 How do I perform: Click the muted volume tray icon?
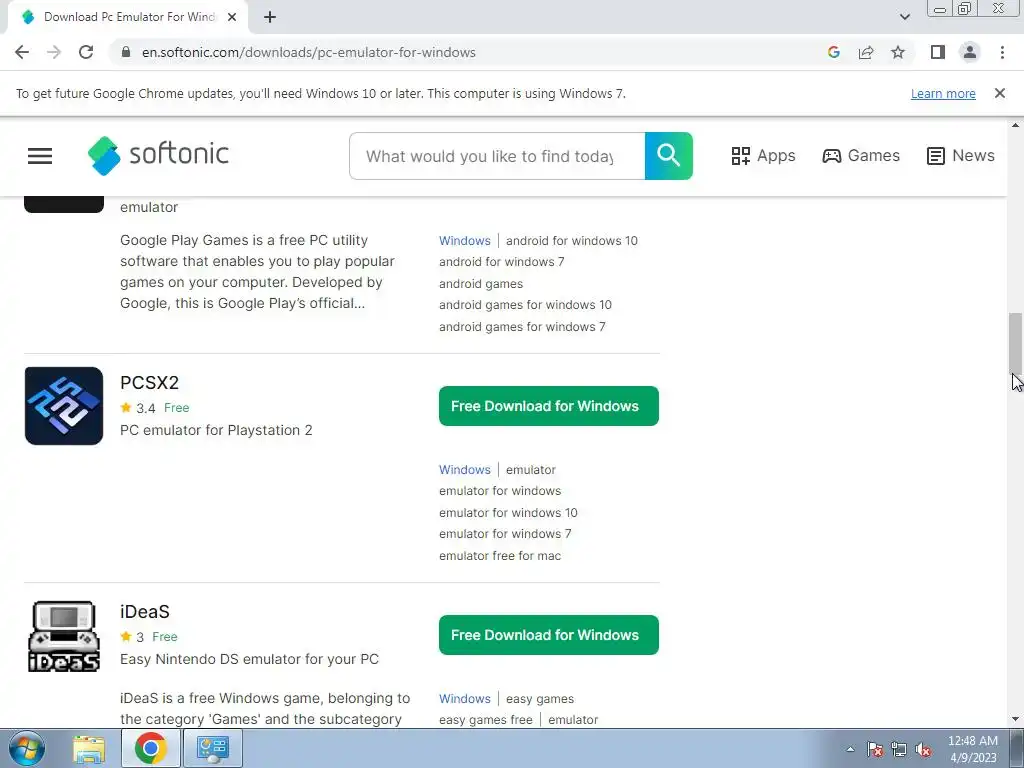(x=923, y=749)
